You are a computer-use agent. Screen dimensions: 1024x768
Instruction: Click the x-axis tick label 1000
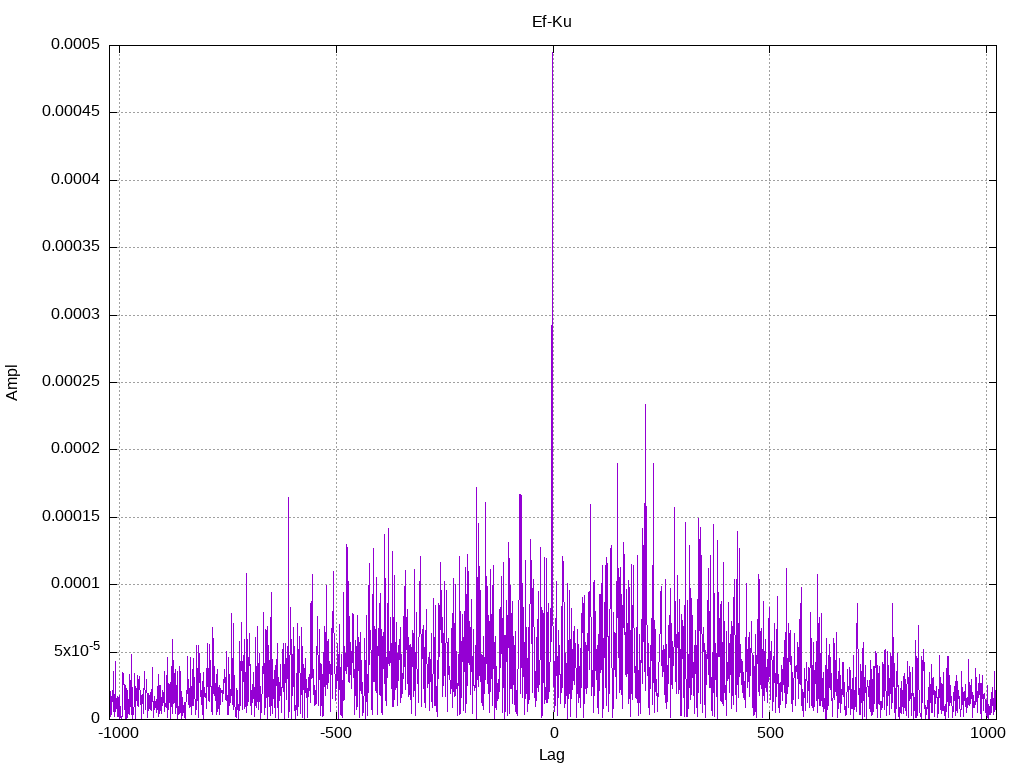(987, 733)
